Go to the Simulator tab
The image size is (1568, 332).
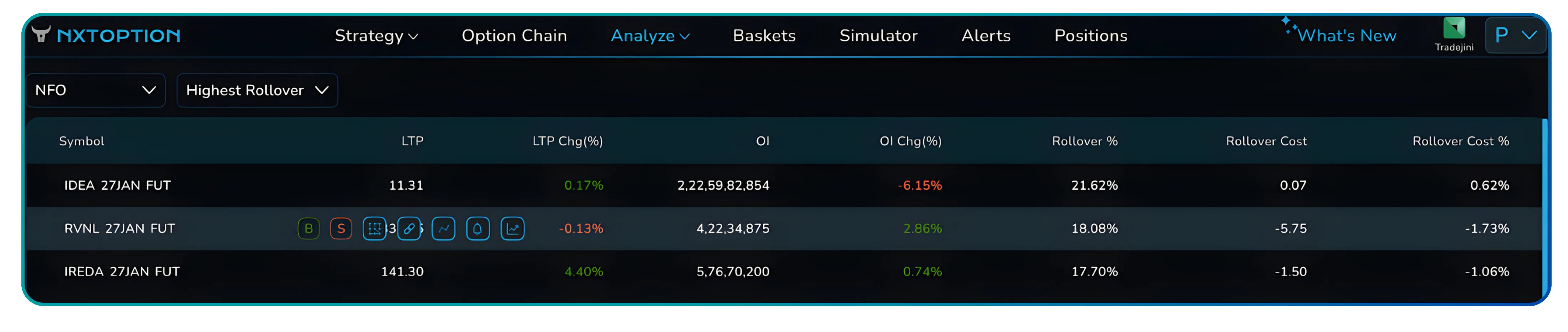[x=878, y=35]
